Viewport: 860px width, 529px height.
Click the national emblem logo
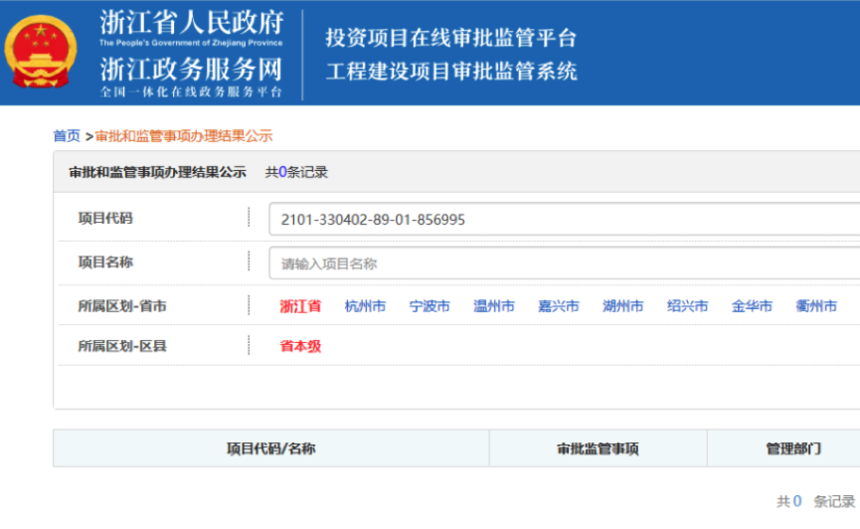(x=41, y=52)
